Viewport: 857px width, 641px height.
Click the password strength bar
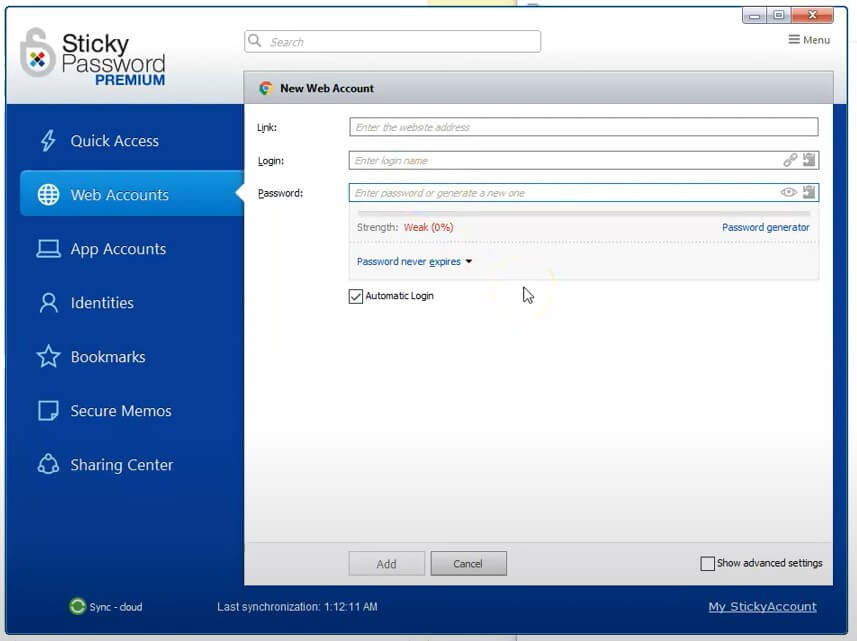[583, 213]
